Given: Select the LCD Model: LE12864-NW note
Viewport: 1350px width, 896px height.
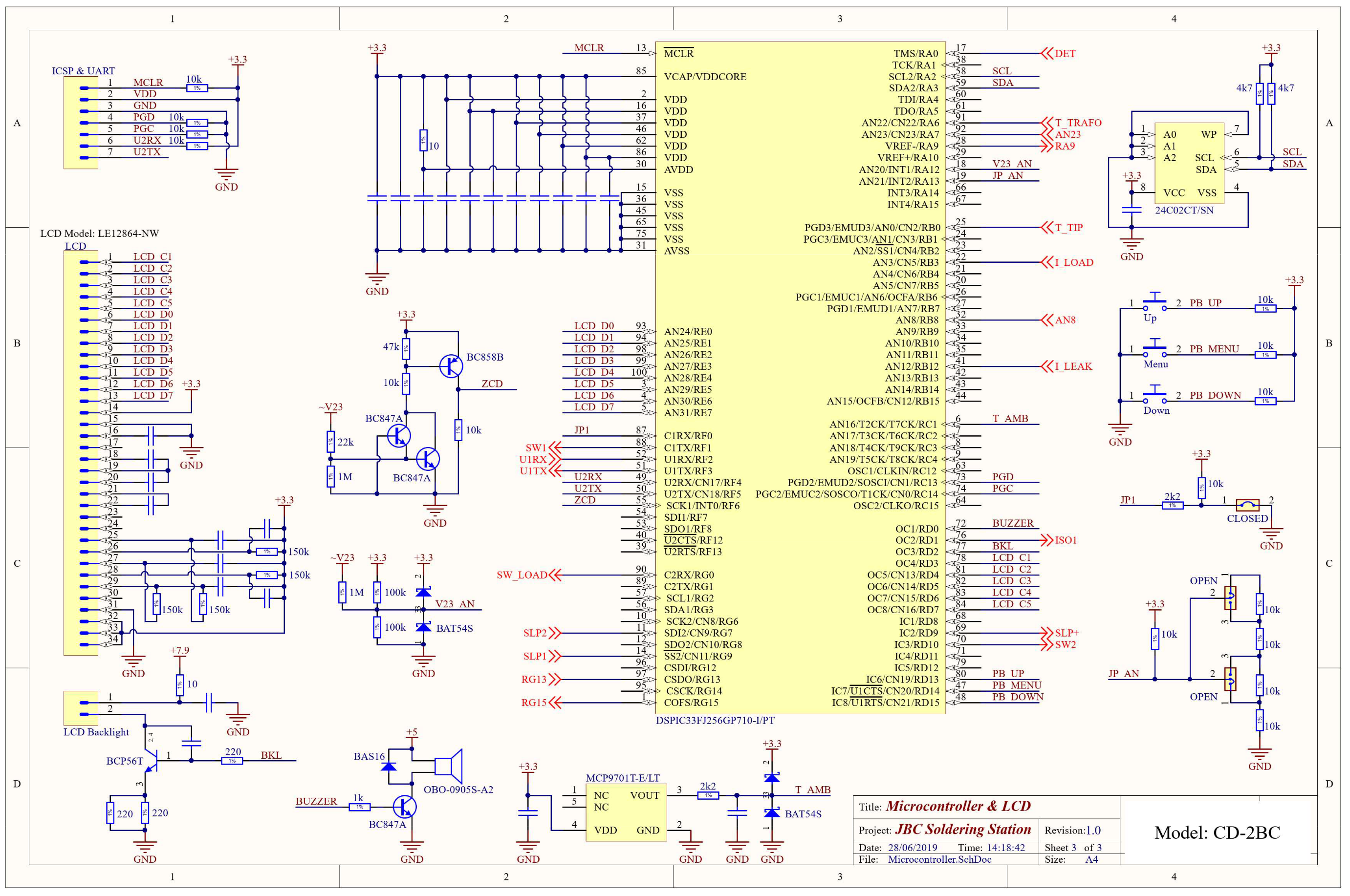Looking at the screenshot, I should coord(99,233).
